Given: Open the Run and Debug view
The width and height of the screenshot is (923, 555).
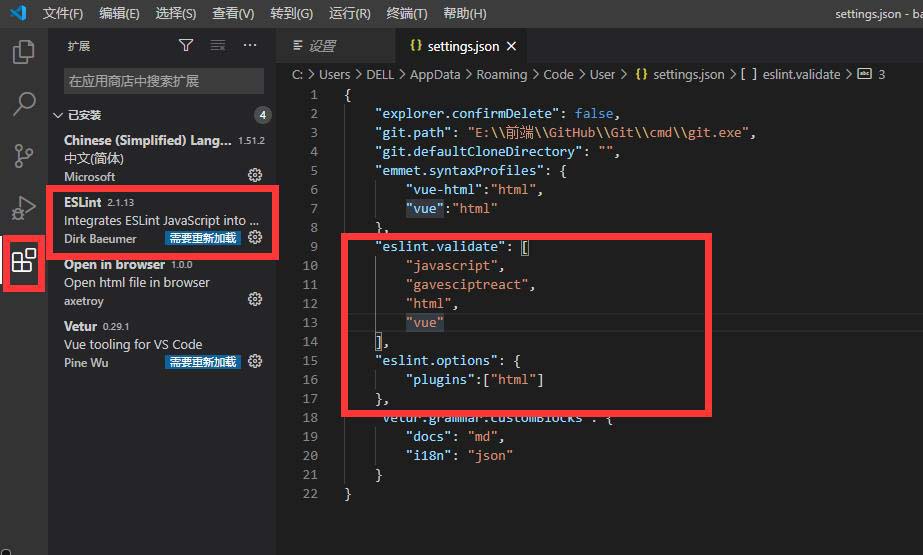Looking at the screenshot, I should (24, 208).
